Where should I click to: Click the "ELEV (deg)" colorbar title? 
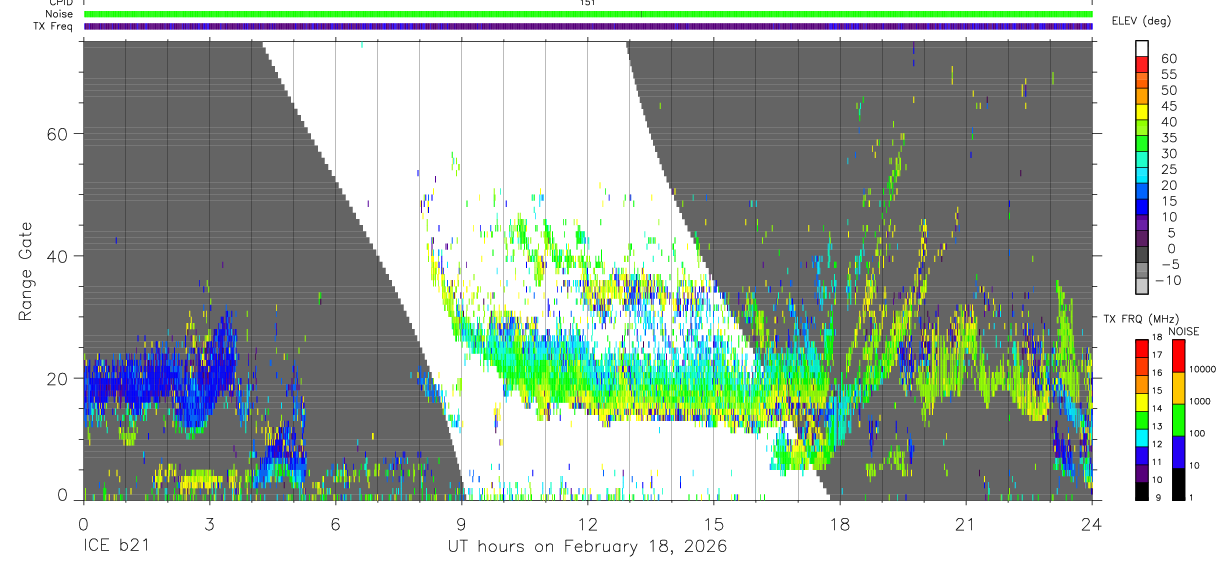coord(1144,21)
